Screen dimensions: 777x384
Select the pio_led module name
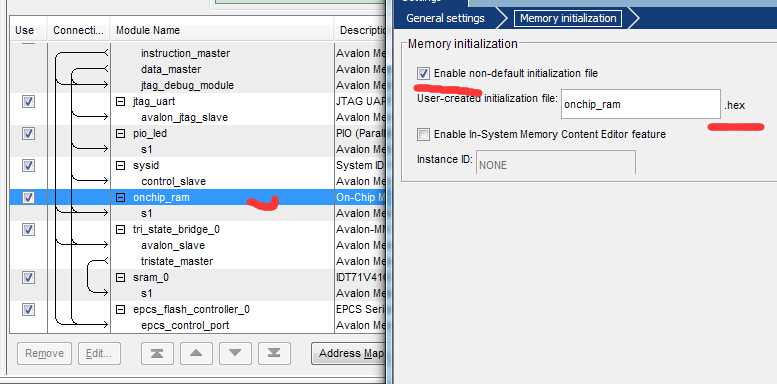[150, 134]
